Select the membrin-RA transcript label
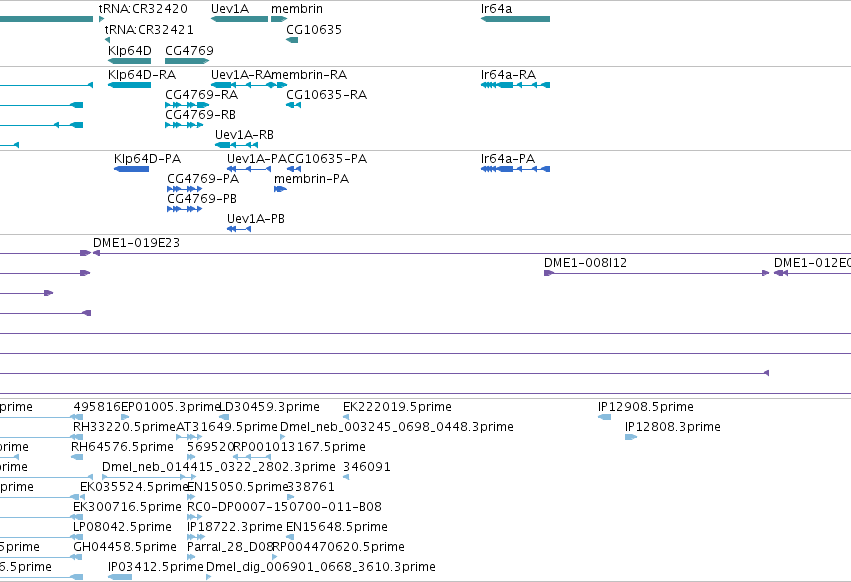The height and width of the screenshot is (582, 851). [x=309, y=74]
